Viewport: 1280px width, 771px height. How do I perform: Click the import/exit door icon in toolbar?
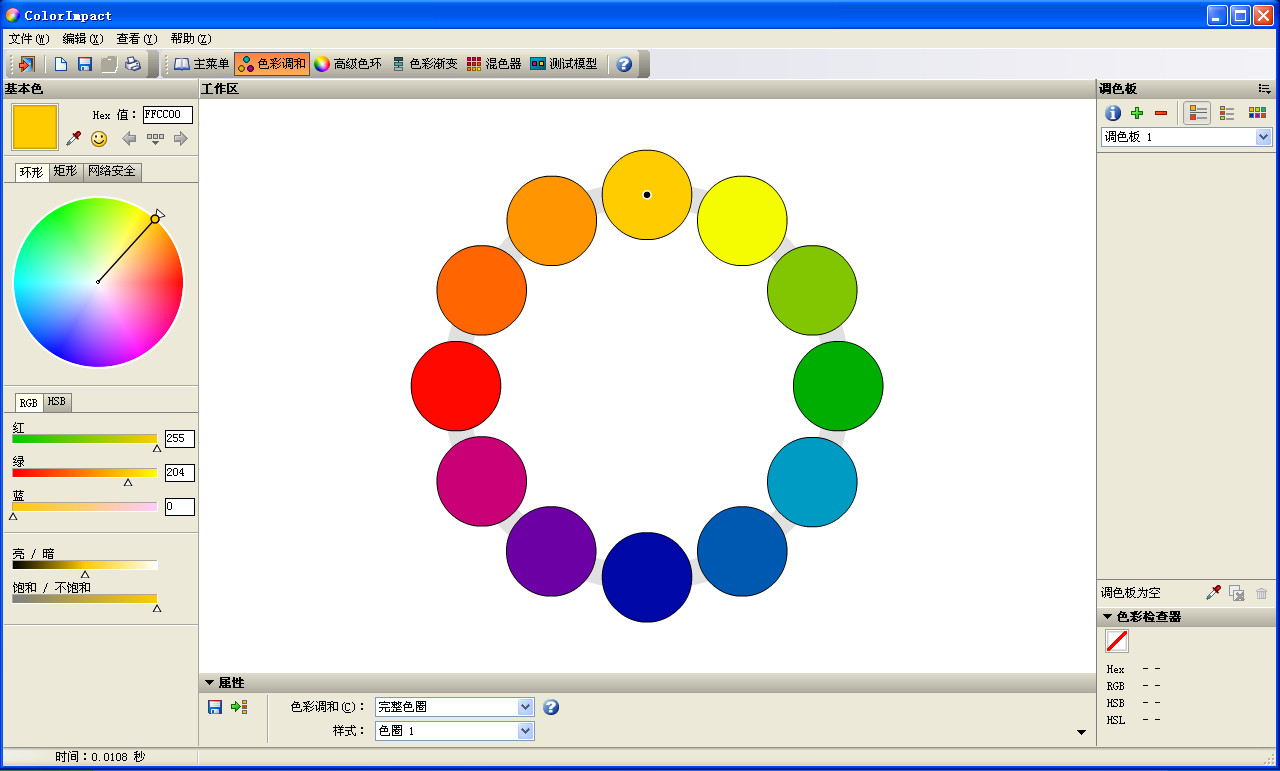[x=26, y=64]
